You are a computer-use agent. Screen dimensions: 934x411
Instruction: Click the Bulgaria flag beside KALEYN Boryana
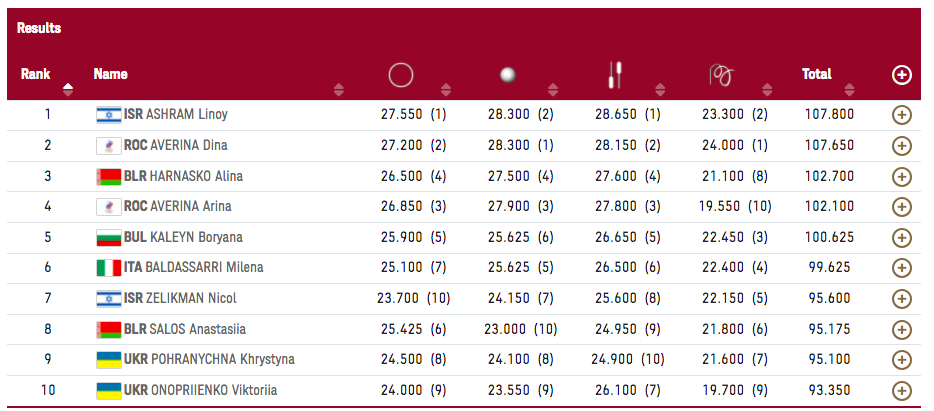click(107, 237)
